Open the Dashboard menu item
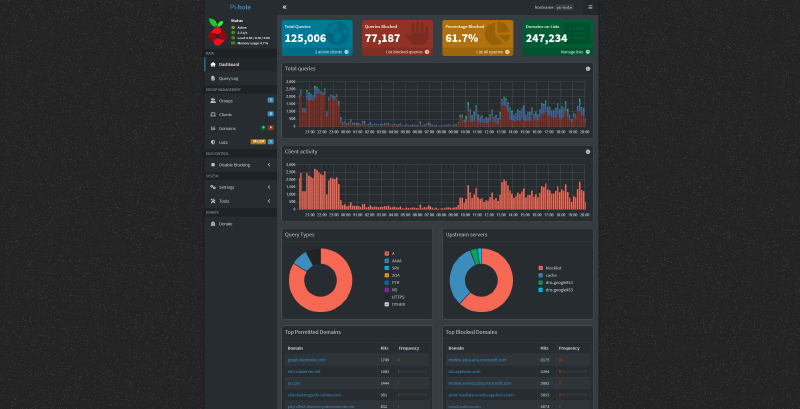This screenshot has width=800, height=409. tap(240, 64)
